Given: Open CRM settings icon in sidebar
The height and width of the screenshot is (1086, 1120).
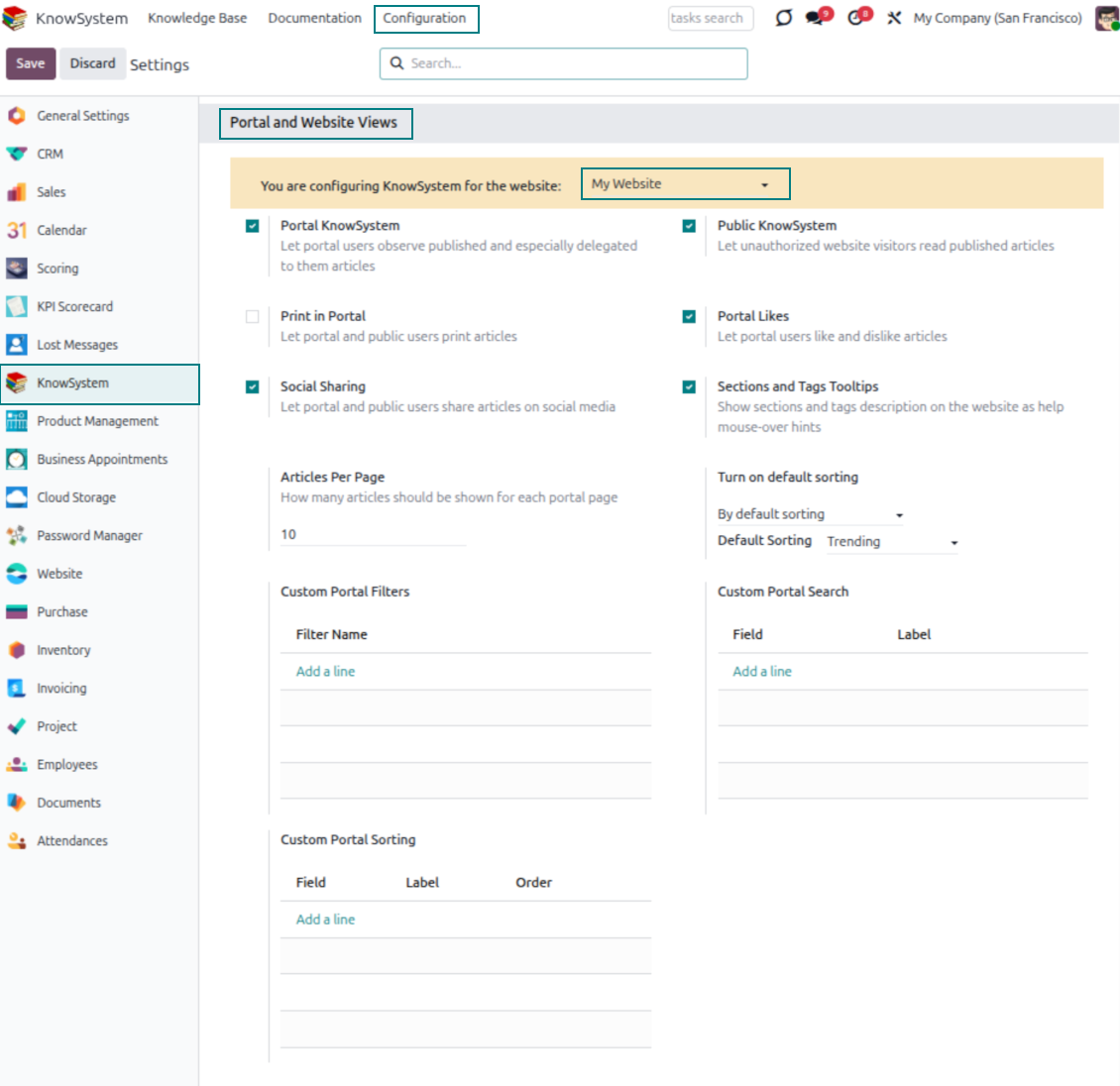Looking at the screenshot, I should (x=17, y=154).
